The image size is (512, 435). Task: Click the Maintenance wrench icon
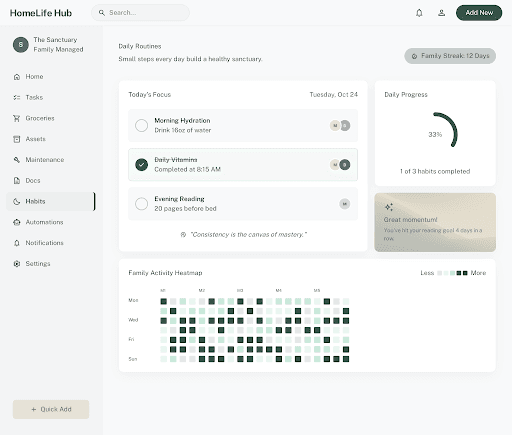(x=17, y=160)
